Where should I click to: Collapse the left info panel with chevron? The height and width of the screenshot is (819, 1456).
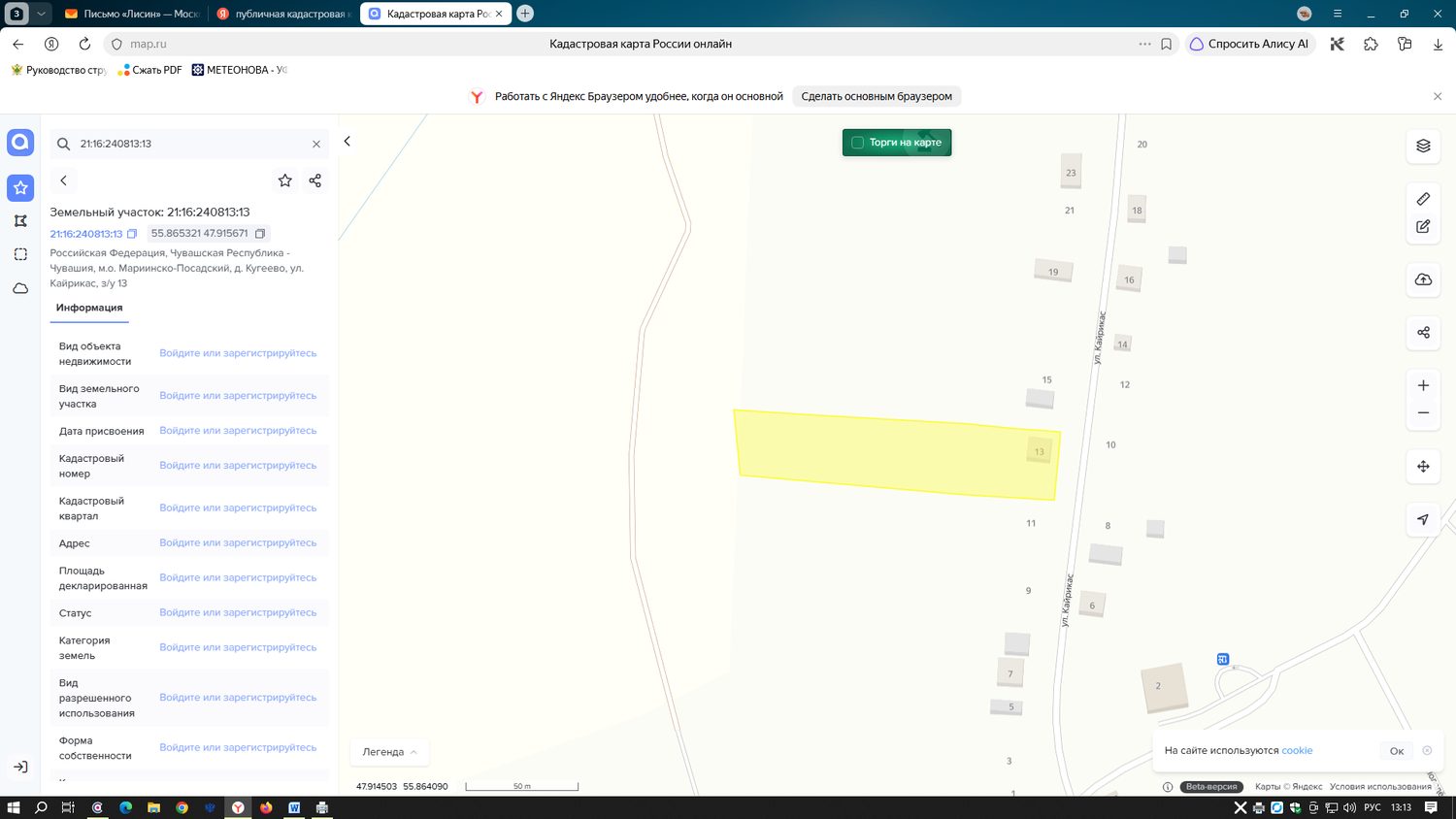tap(347, 142)
